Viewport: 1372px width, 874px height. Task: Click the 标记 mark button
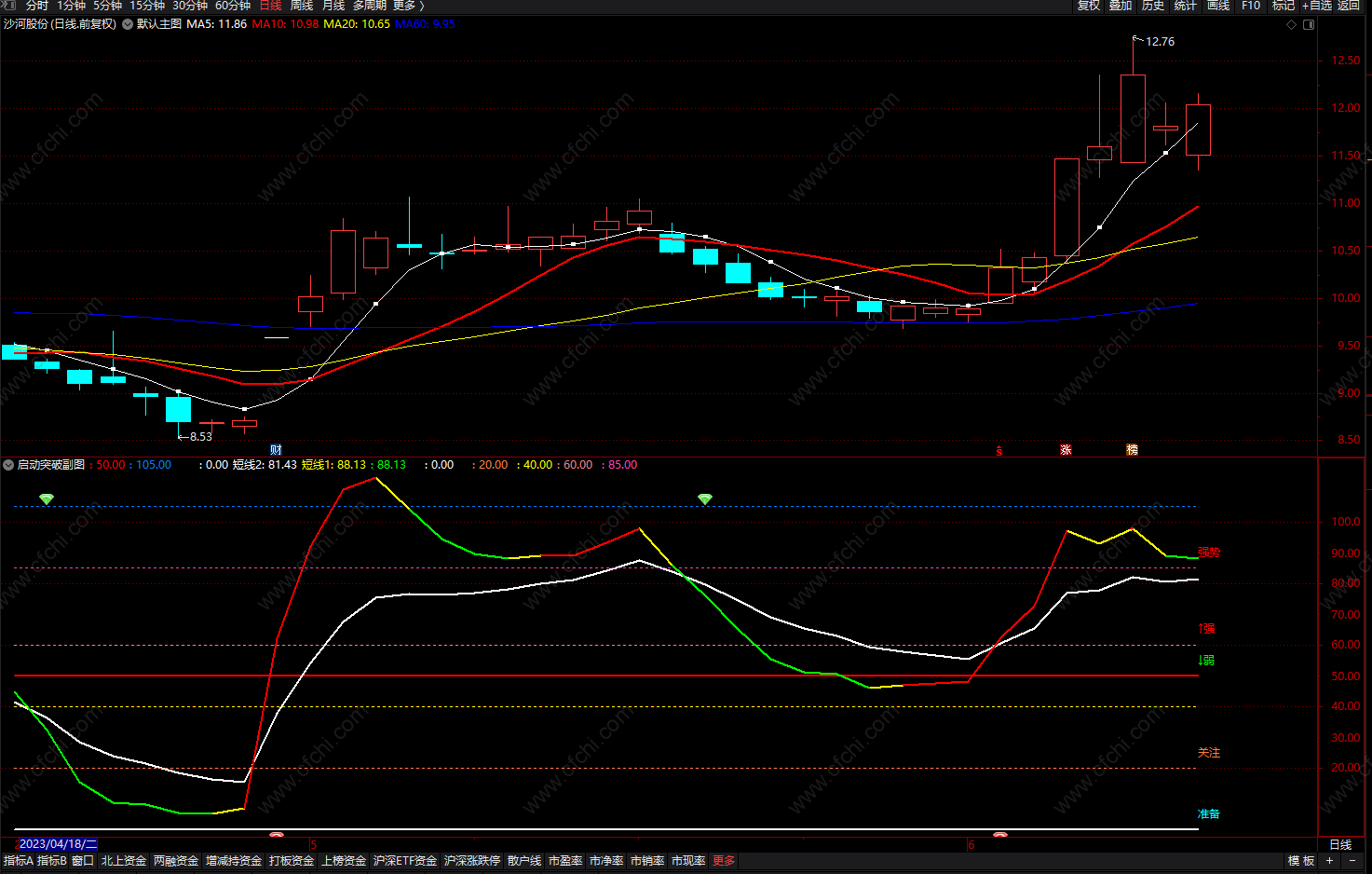coord(1284,6)
